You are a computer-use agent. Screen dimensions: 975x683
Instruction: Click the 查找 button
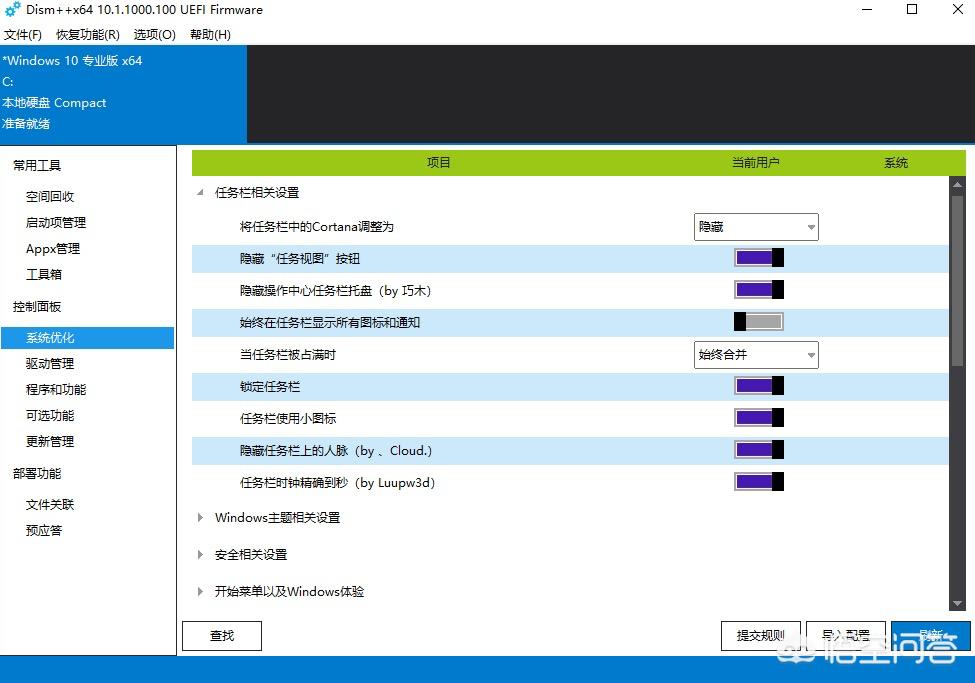point(222,636)
